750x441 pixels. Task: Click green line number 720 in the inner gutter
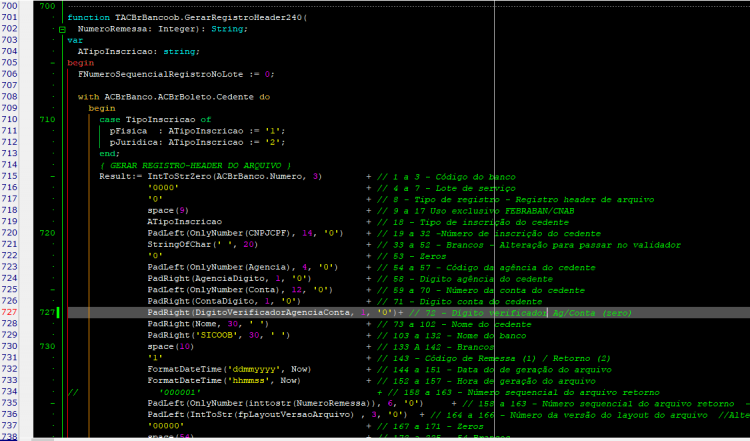pos(47,233)
